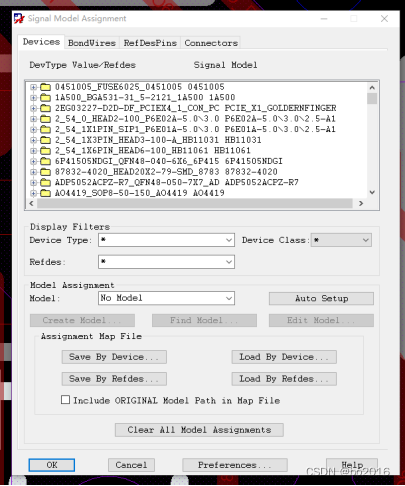Click folder icon of 2_54_1X6PIN_HEAD6 row
405x486 pixels.
45,151
